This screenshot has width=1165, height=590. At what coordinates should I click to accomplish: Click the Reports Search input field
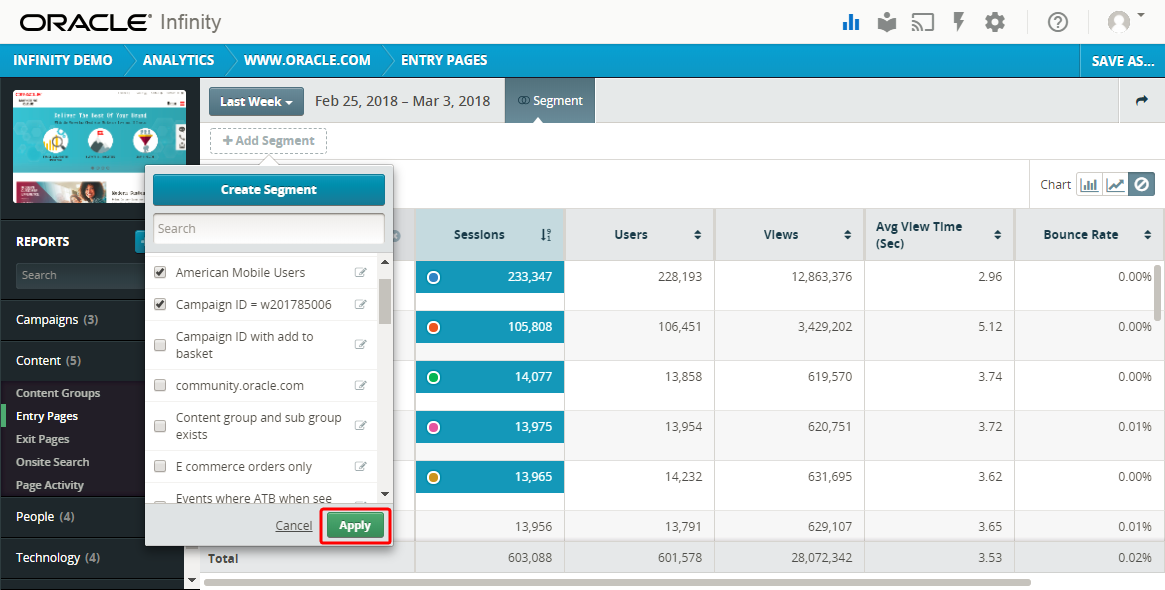pos(80,275)
